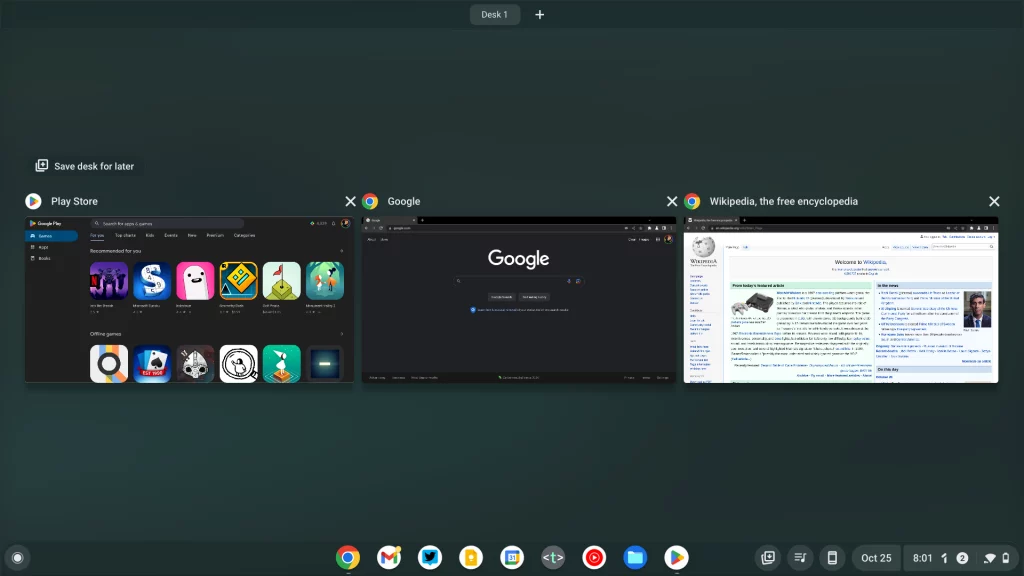This screenshot has width=1024, height=576.
Task: Launch Google Keep from the shelf
Action: 471,557
